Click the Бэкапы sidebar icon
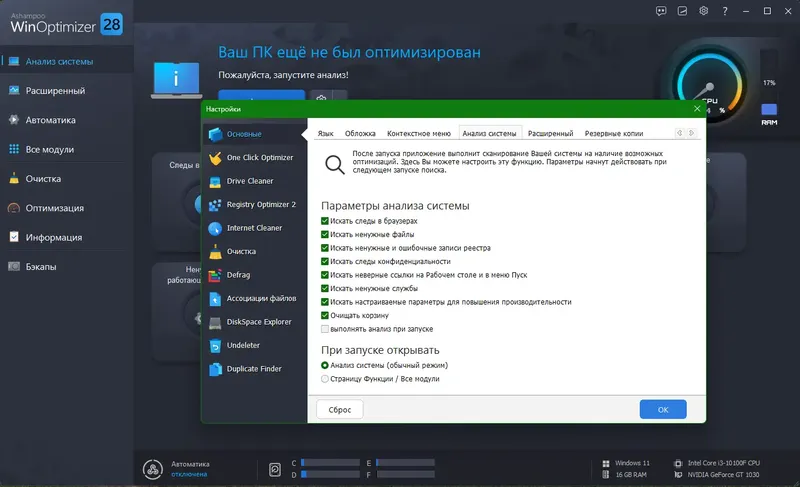The height and width of the screenshot is (487, 800). coord(14,266)
